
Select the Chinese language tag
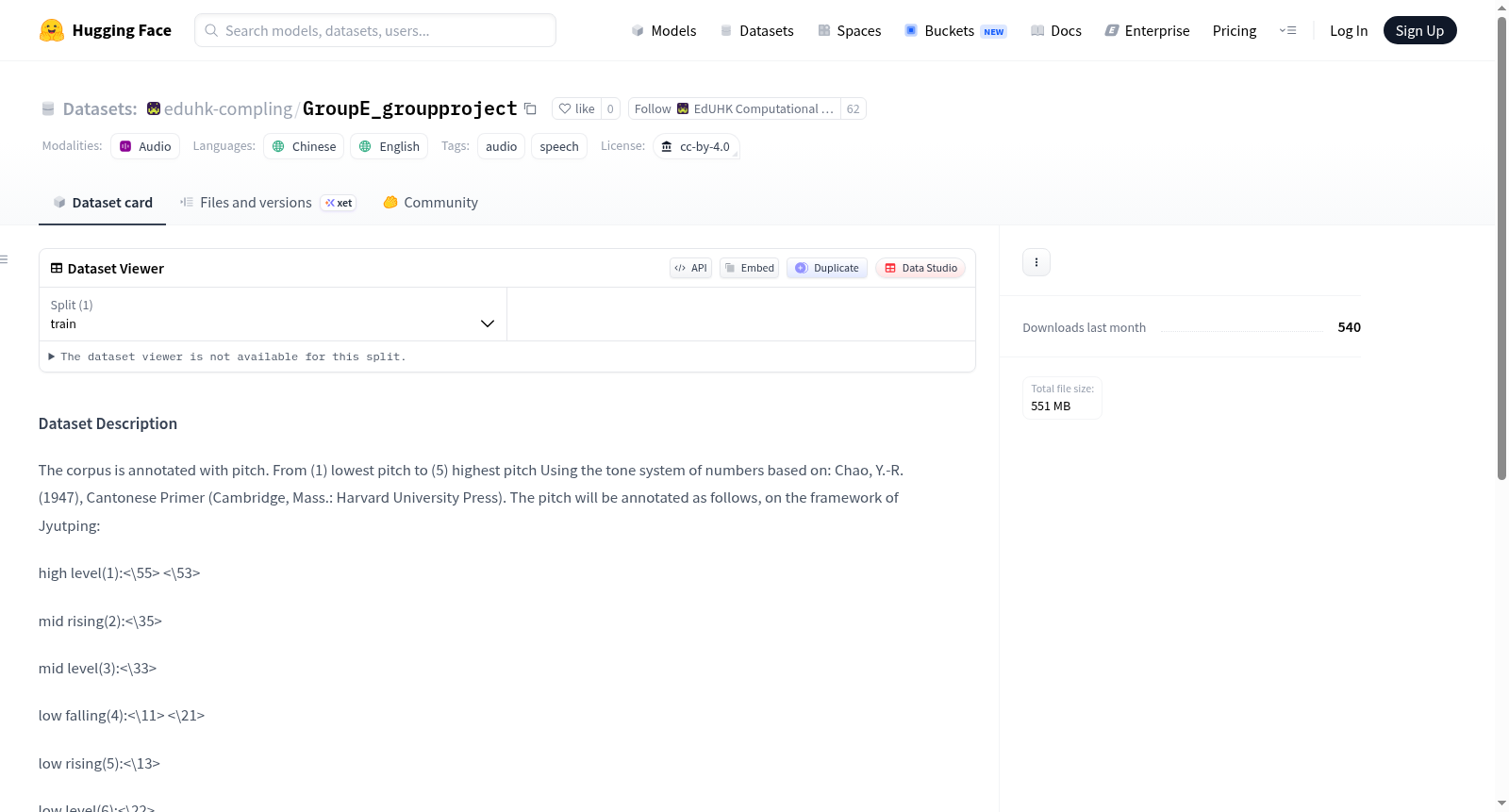(304, 146)
